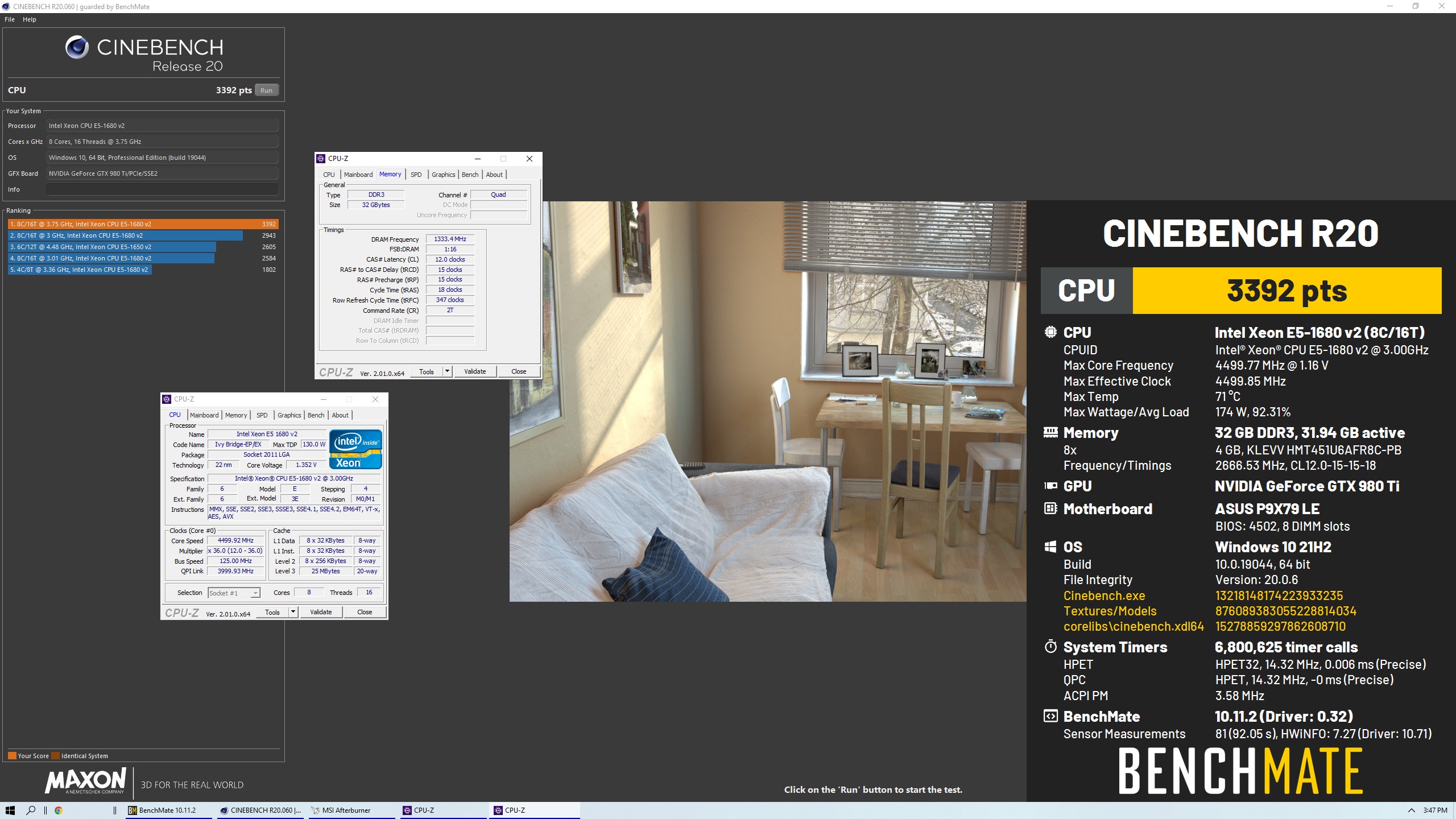Click Tools button in CPU CPU-Z window
Viewport: 1456px width, 819px height.
pos(272,612)
